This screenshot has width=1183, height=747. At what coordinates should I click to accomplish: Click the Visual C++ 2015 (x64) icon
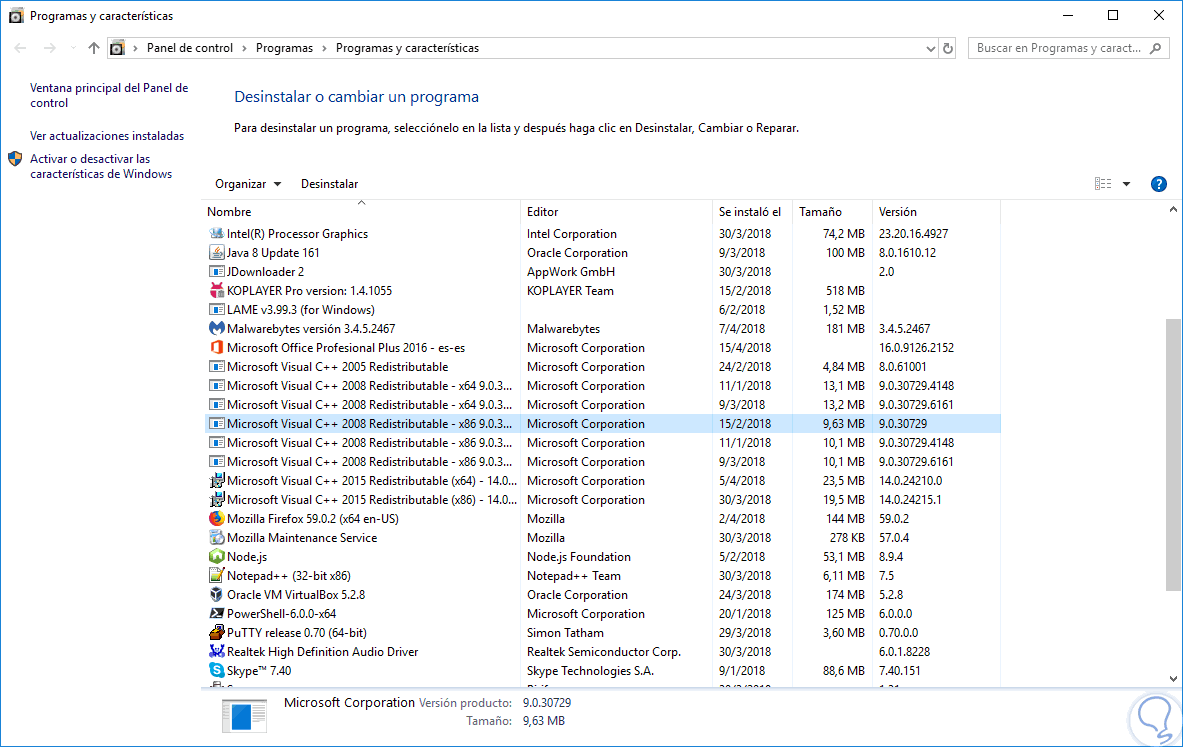point(217,481)
